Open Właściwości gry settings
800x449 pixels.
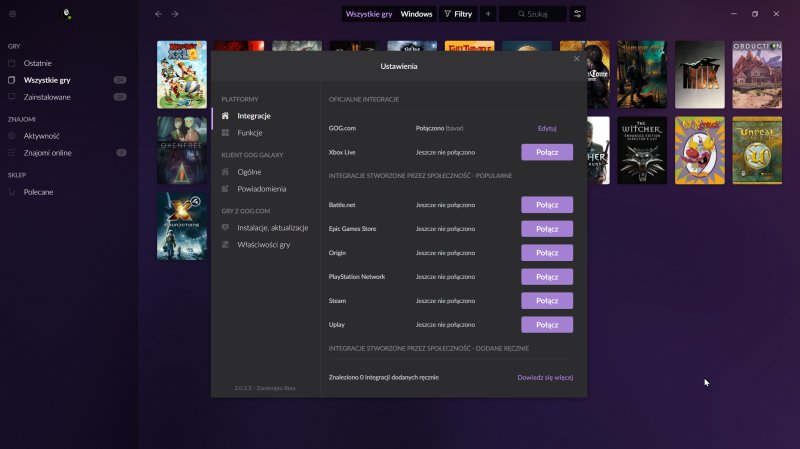(x=263, y=244)
